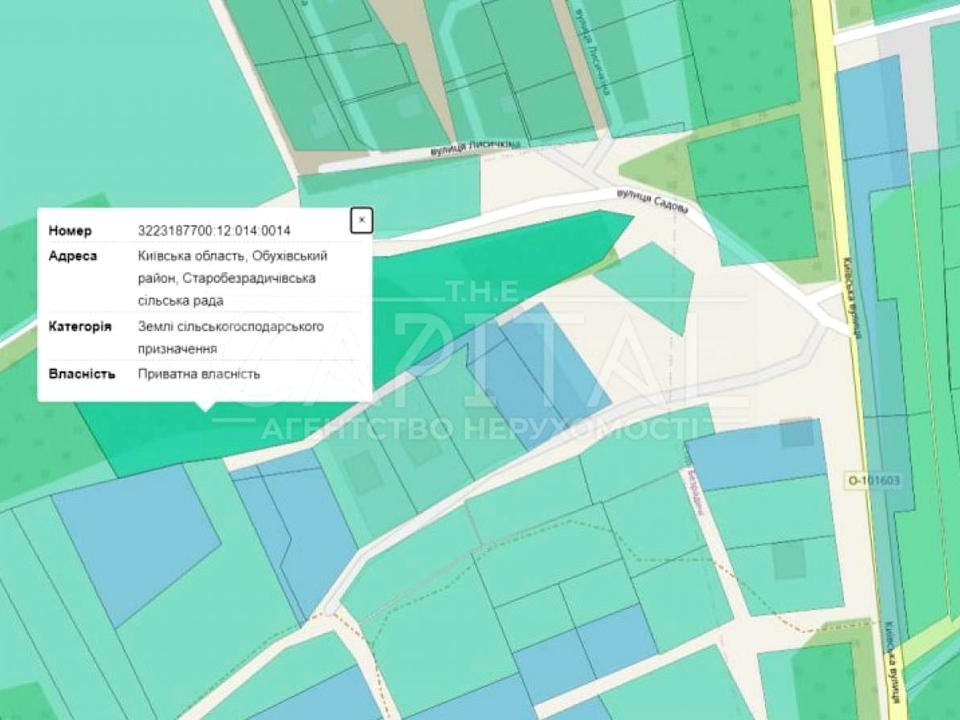
Task: Click Київська вулиця label below O-101603 marker
Action: tap(891, 652)
